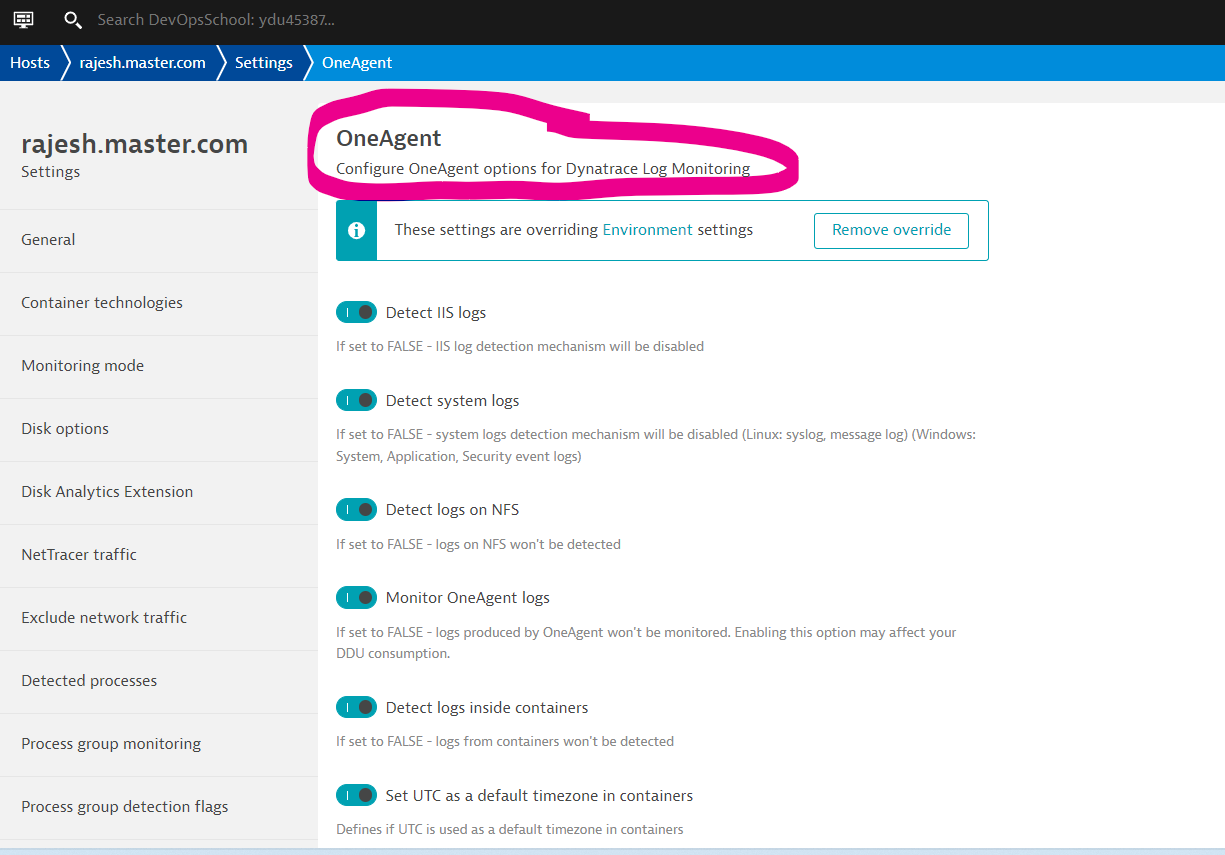
Task: Click the info icon in override banner
Action: tap(356, 231)
